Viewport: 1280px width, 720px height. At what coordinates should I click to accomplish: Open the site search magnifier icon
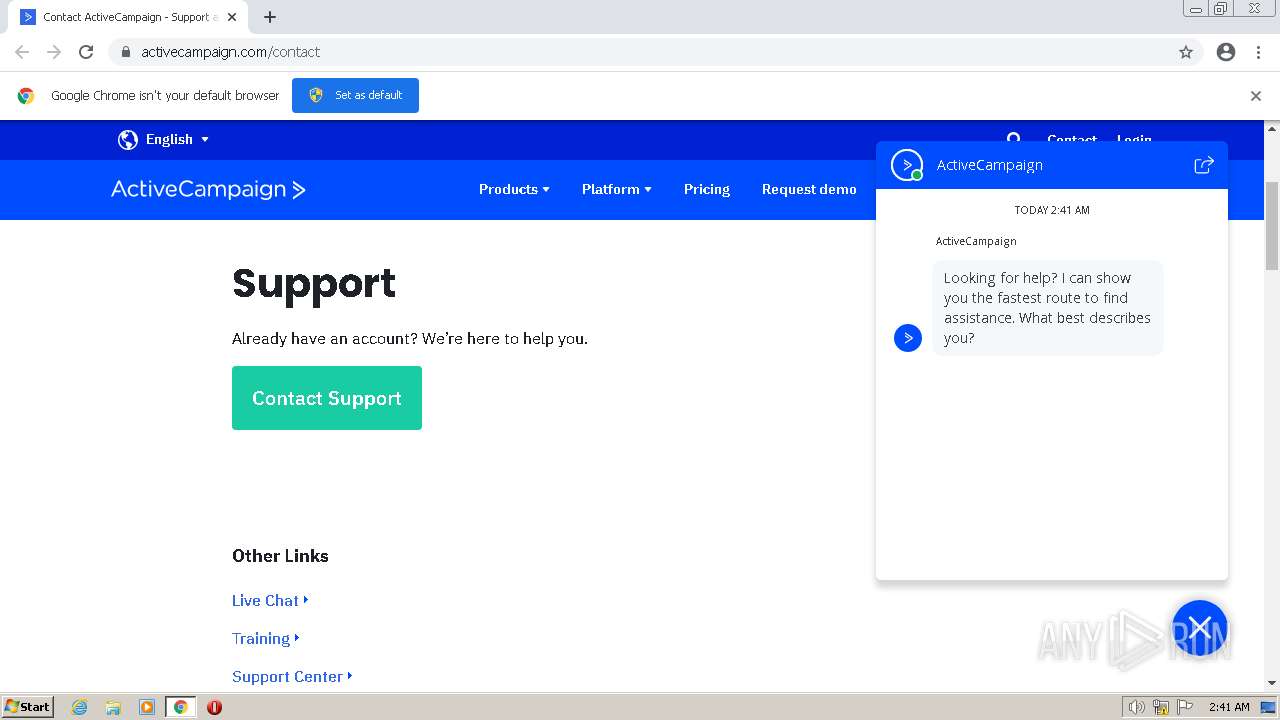pyautogui.click(x=1014, y=138)
